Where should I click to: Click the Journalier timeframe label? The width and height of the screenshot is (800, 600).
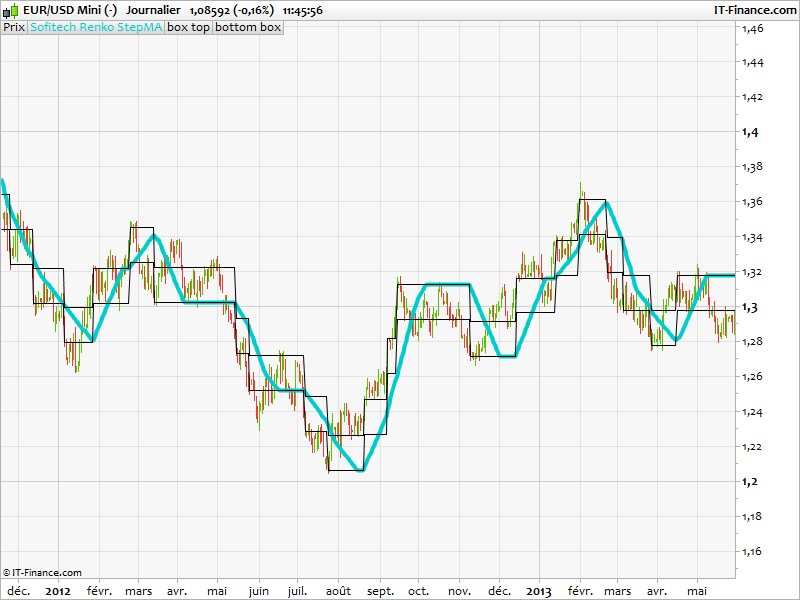[153, 10]
